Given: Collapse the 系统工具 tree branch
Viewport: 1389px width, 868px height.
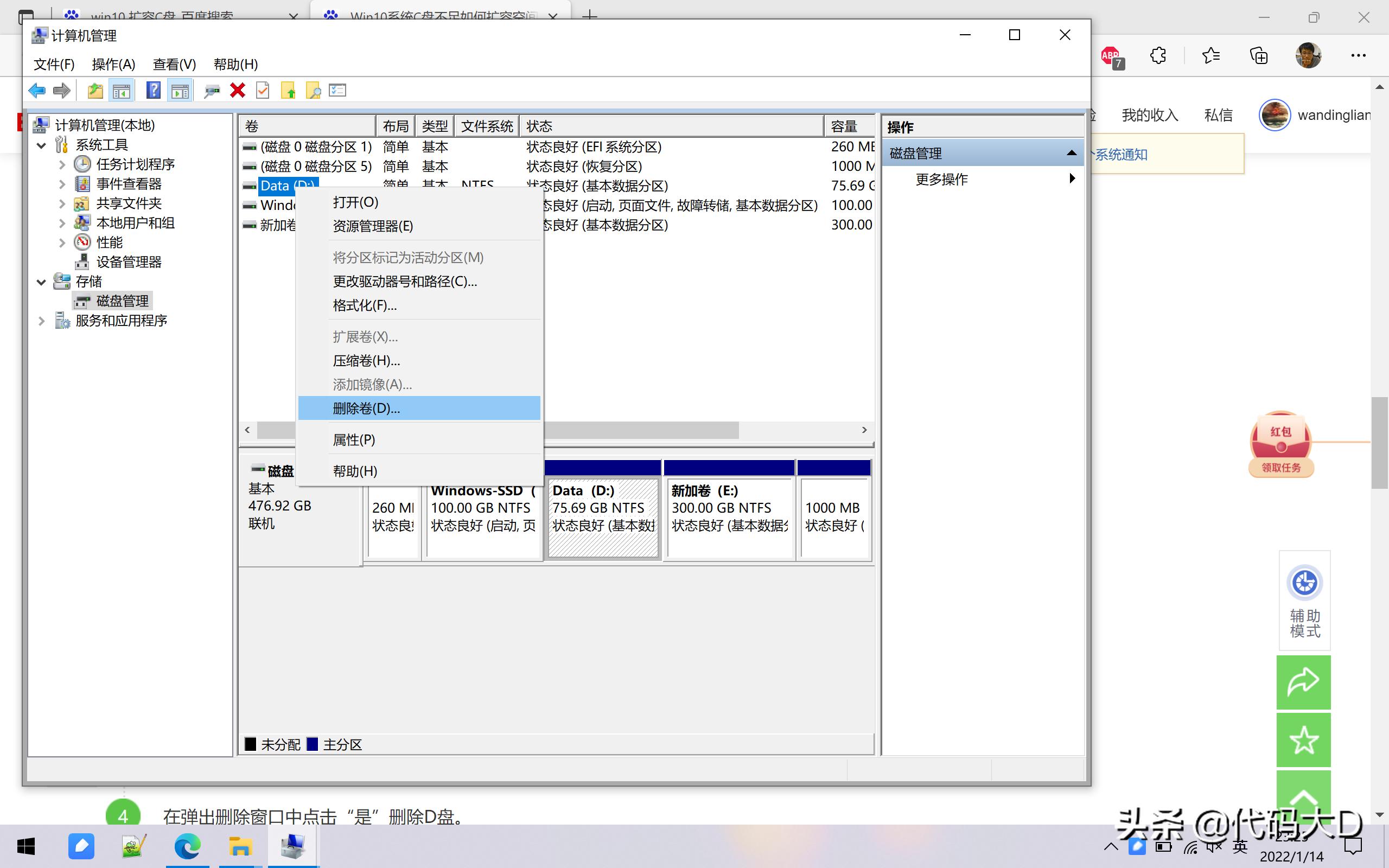Looking at the screenshot, I should pos(41,145).
